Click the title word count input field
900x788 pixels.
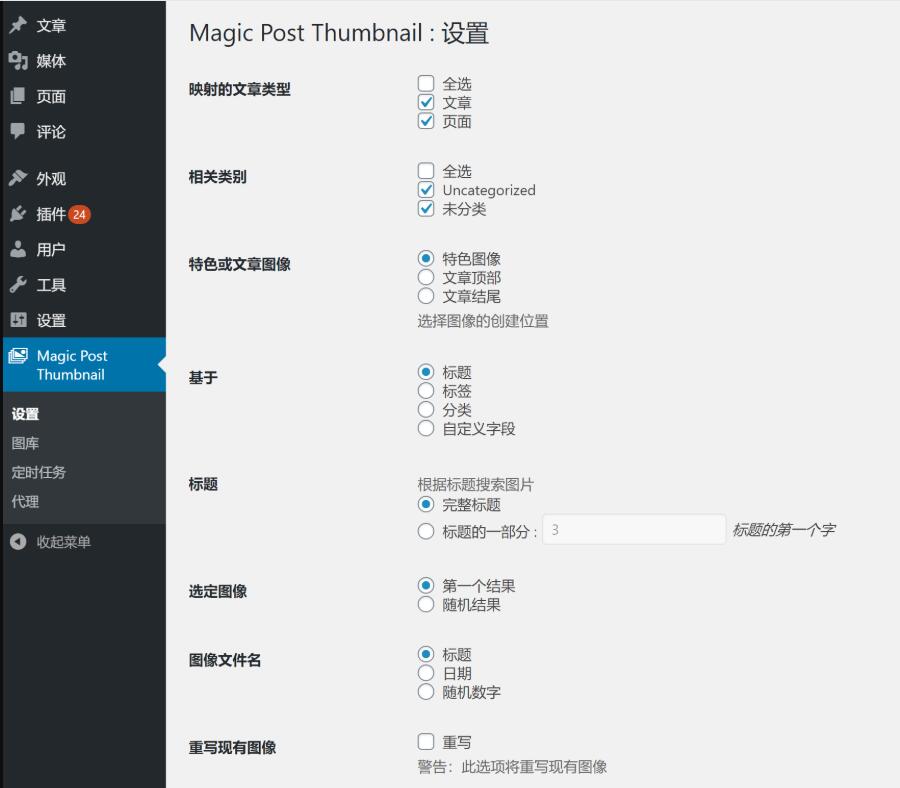click(634, 530)
